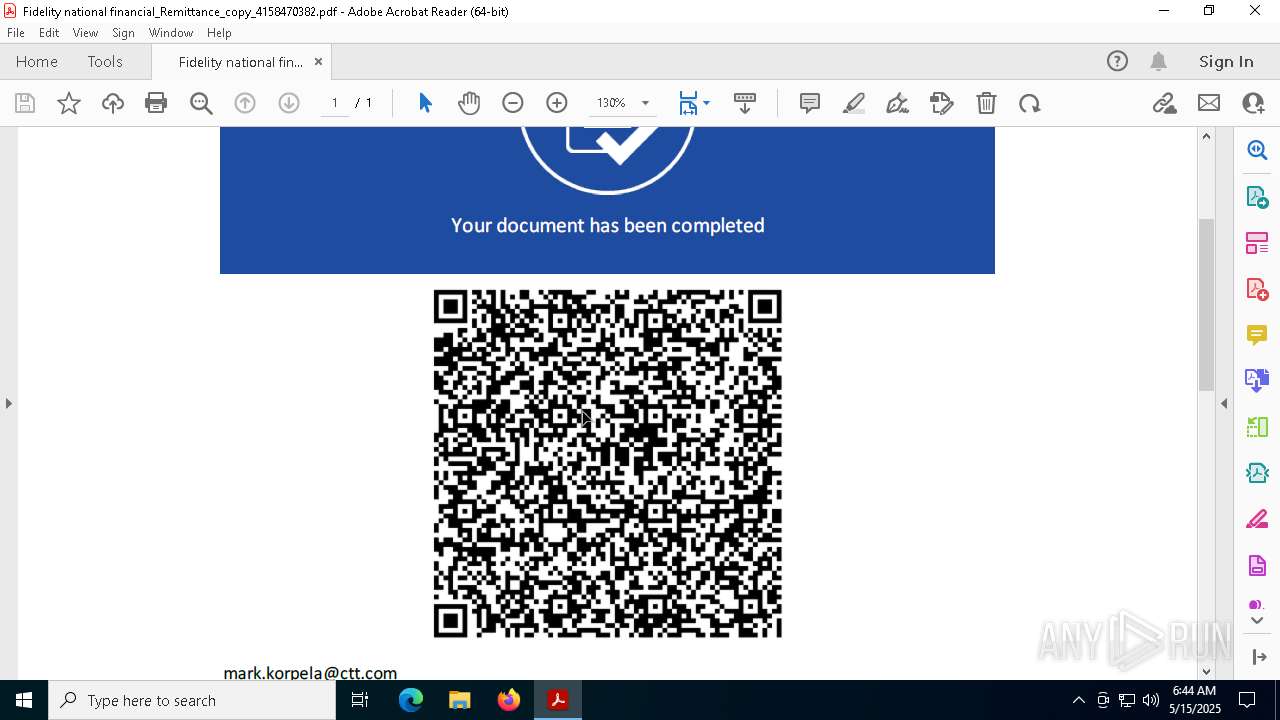
Task: Go to next page arrow
Action: click(x=289, y=103)
